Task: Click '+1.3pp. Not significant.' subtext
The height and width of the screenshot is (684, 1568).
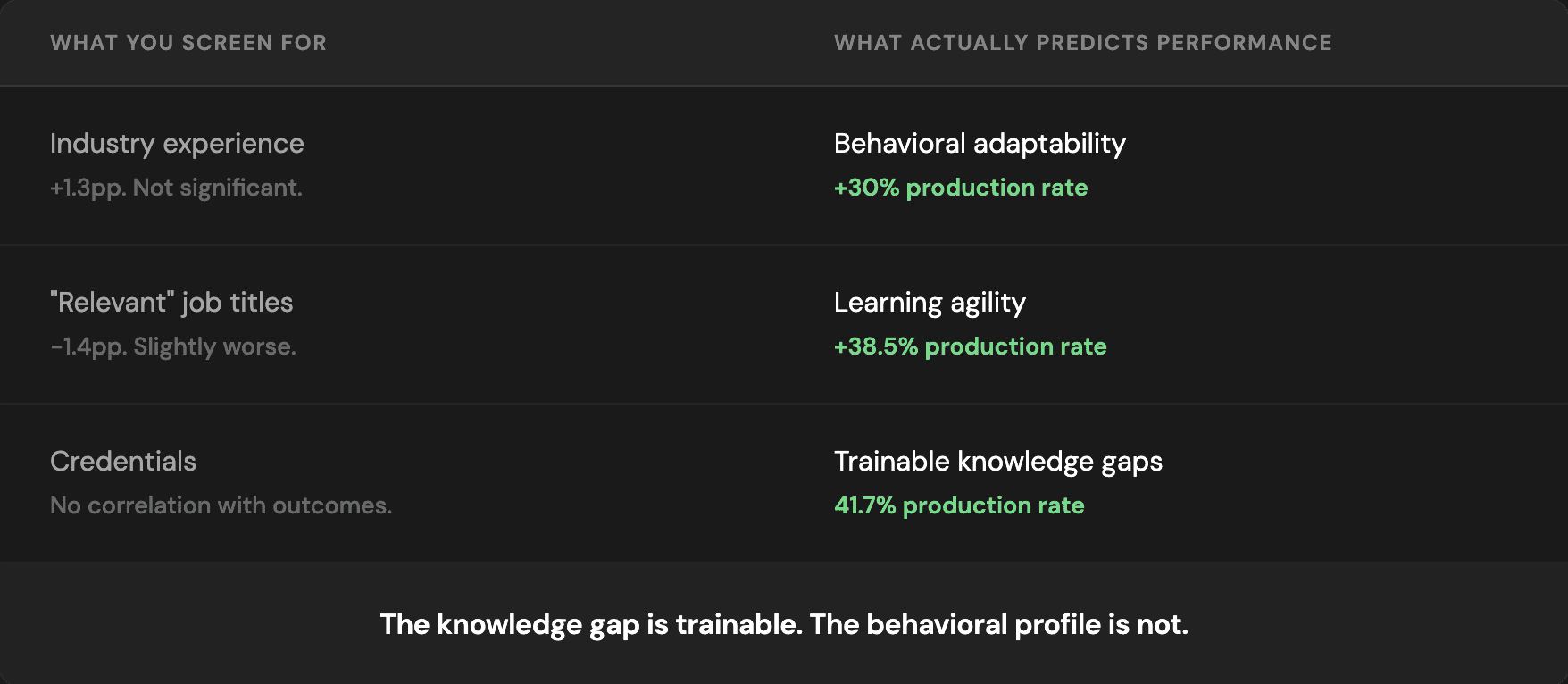Action: tap(176, 188)
